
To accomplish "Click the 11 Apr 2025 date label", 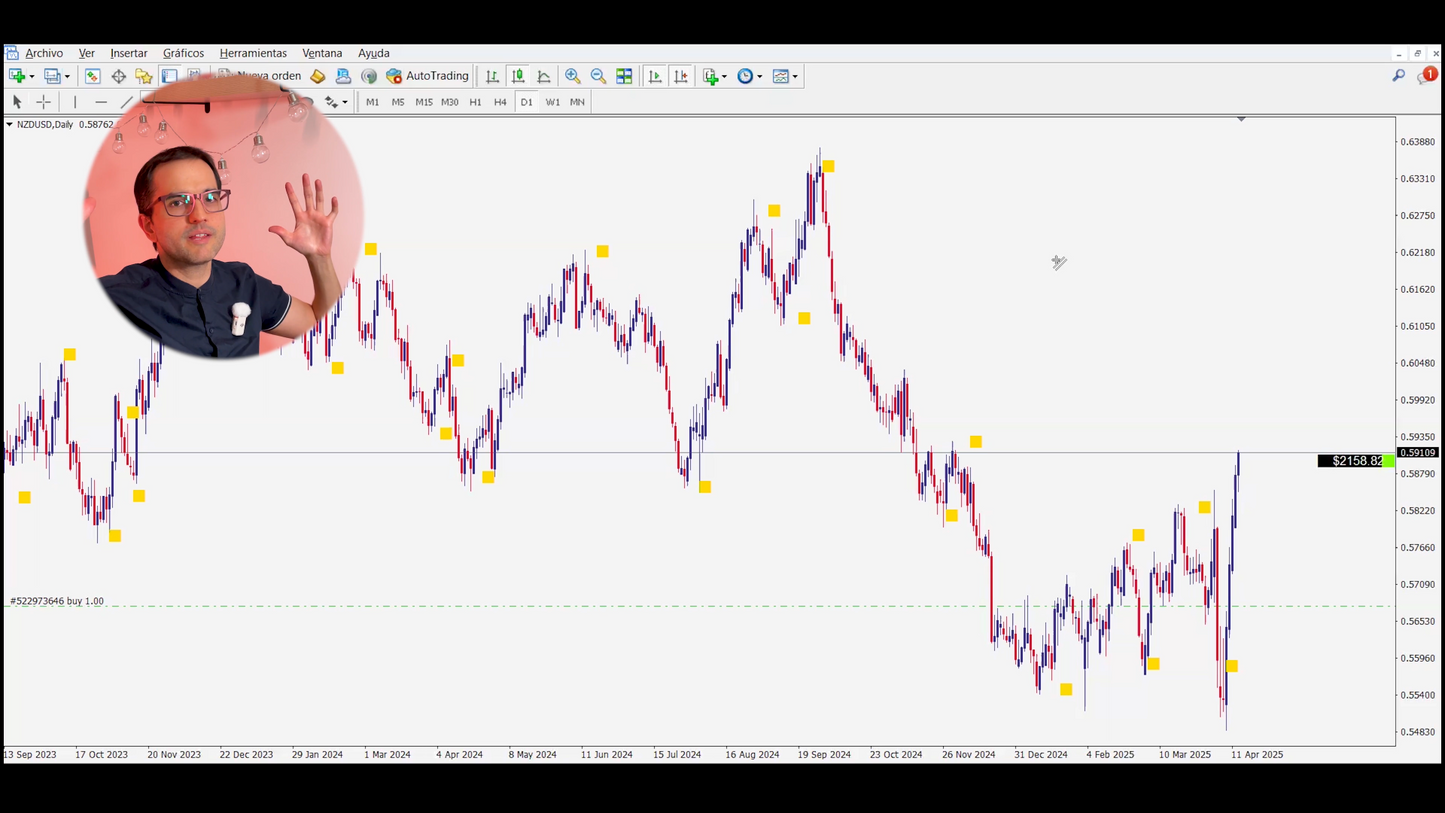I will (x=1257, y=755).
